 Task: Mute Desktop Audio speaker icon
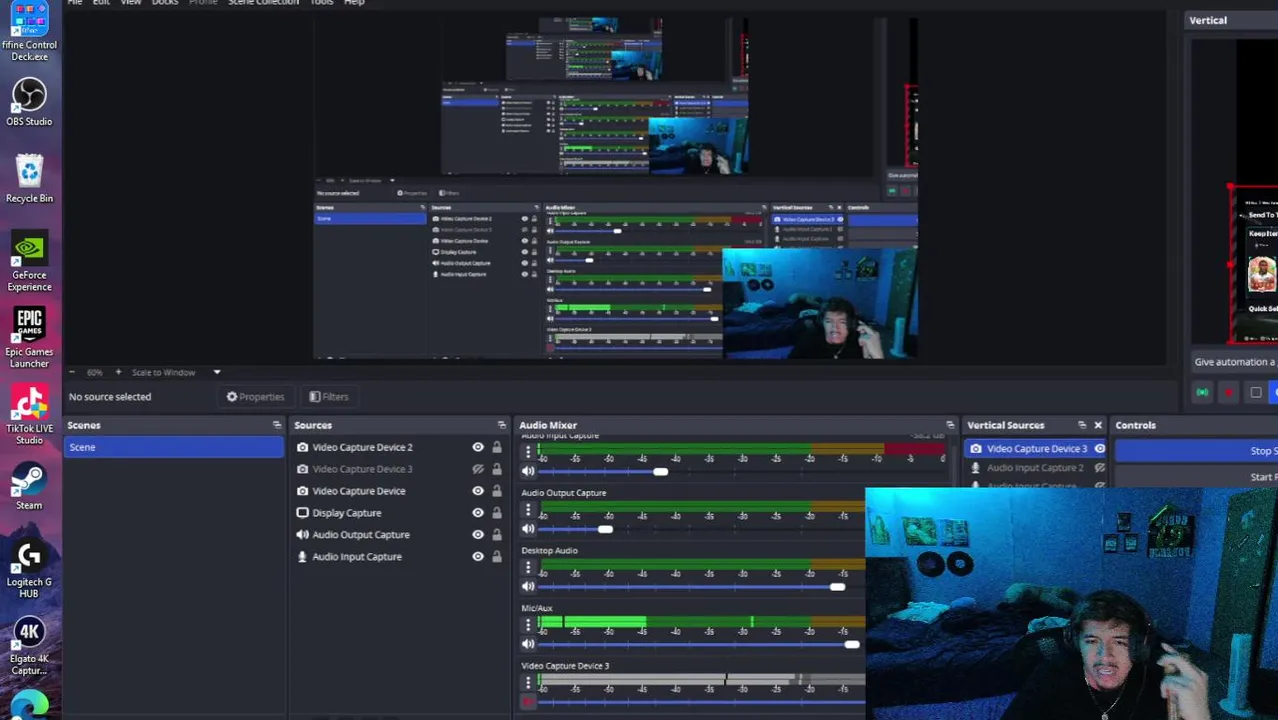pyautogui.click(x=528, y=586)
